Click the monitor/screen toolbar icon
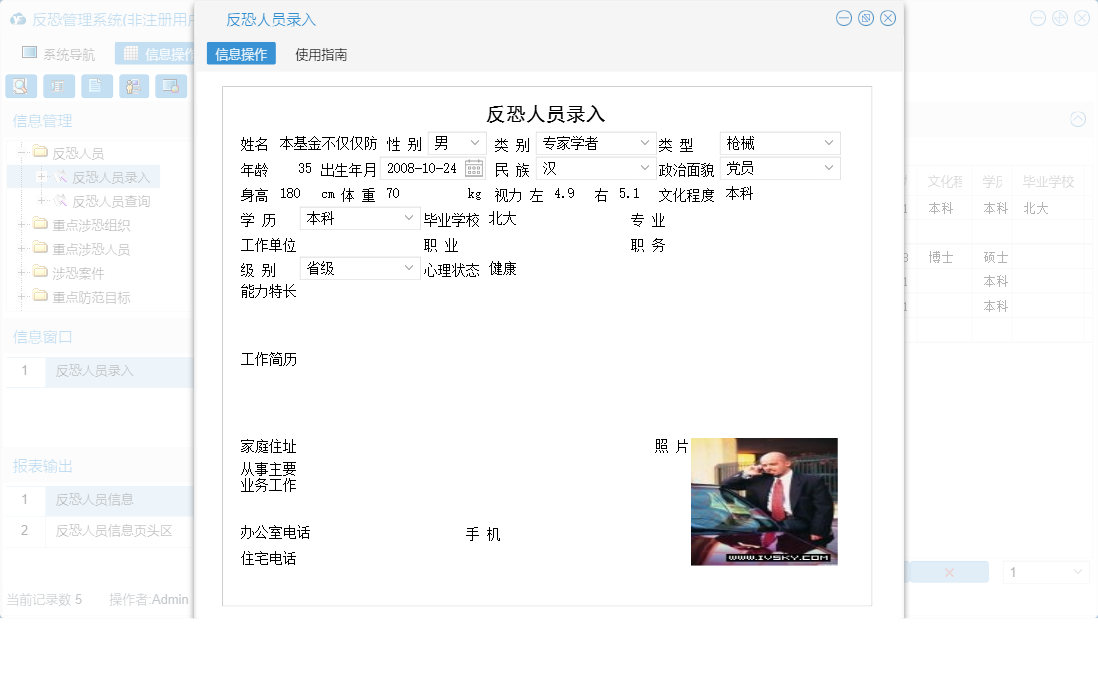 (170, 86)
